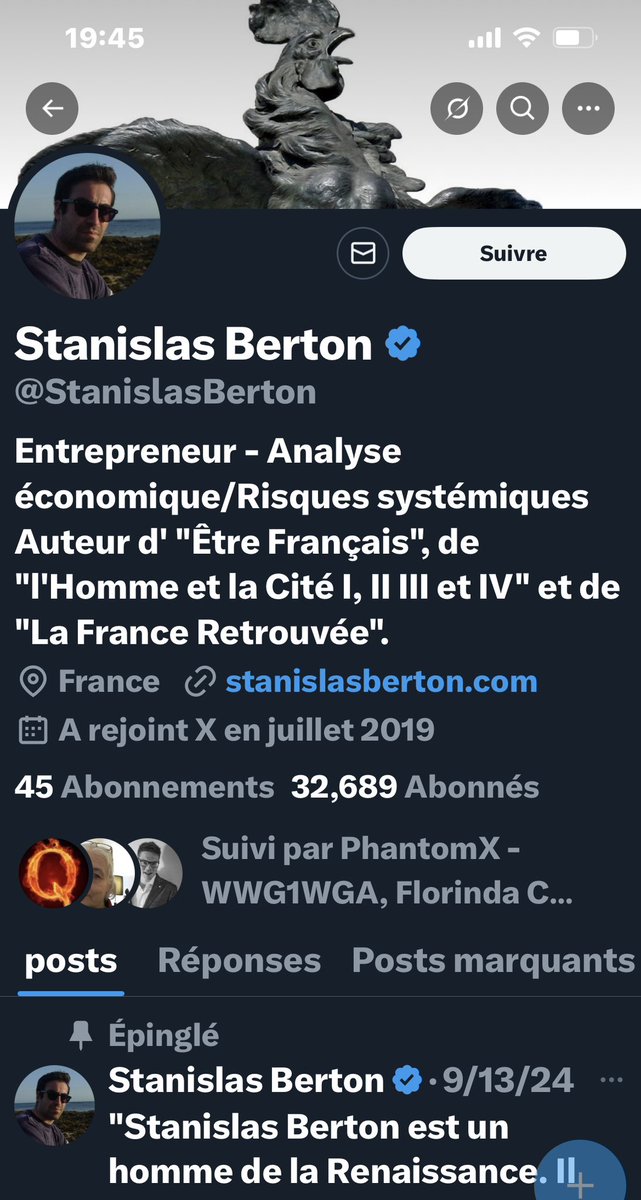Open the three-dot more options menu in the header

pos(588,108)
